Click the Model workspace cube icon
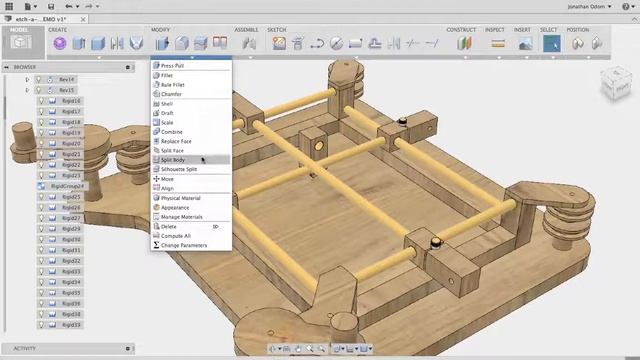640x360 pixels. click(21, 42)
